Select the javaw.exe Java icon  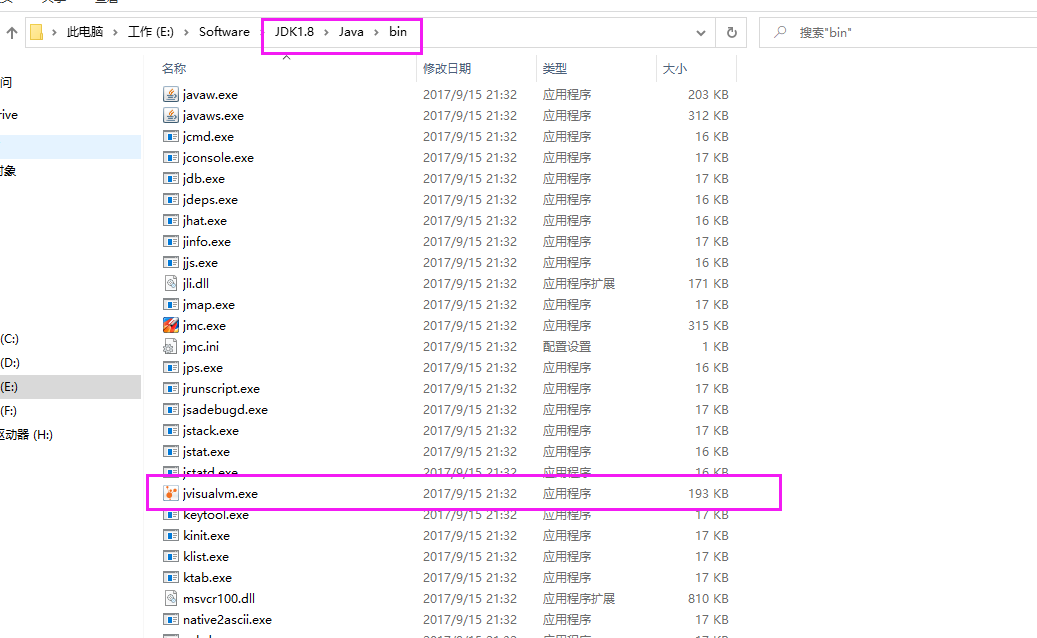(x=170, y=94)
